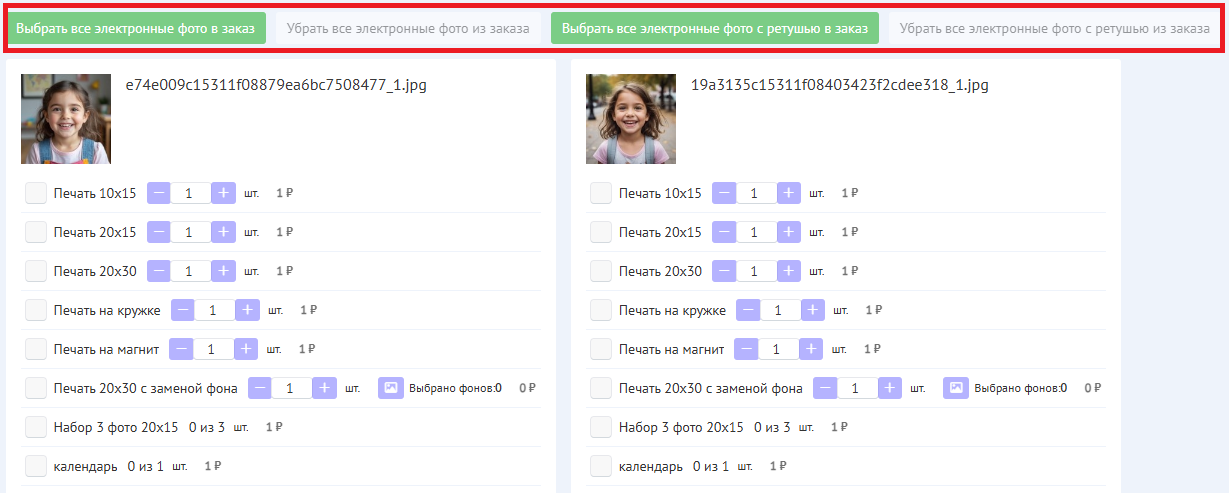1229x493 pixels.
Task: Focus quantity field of Печать 20х30, first photo
Action: click(x=190, y=271)
